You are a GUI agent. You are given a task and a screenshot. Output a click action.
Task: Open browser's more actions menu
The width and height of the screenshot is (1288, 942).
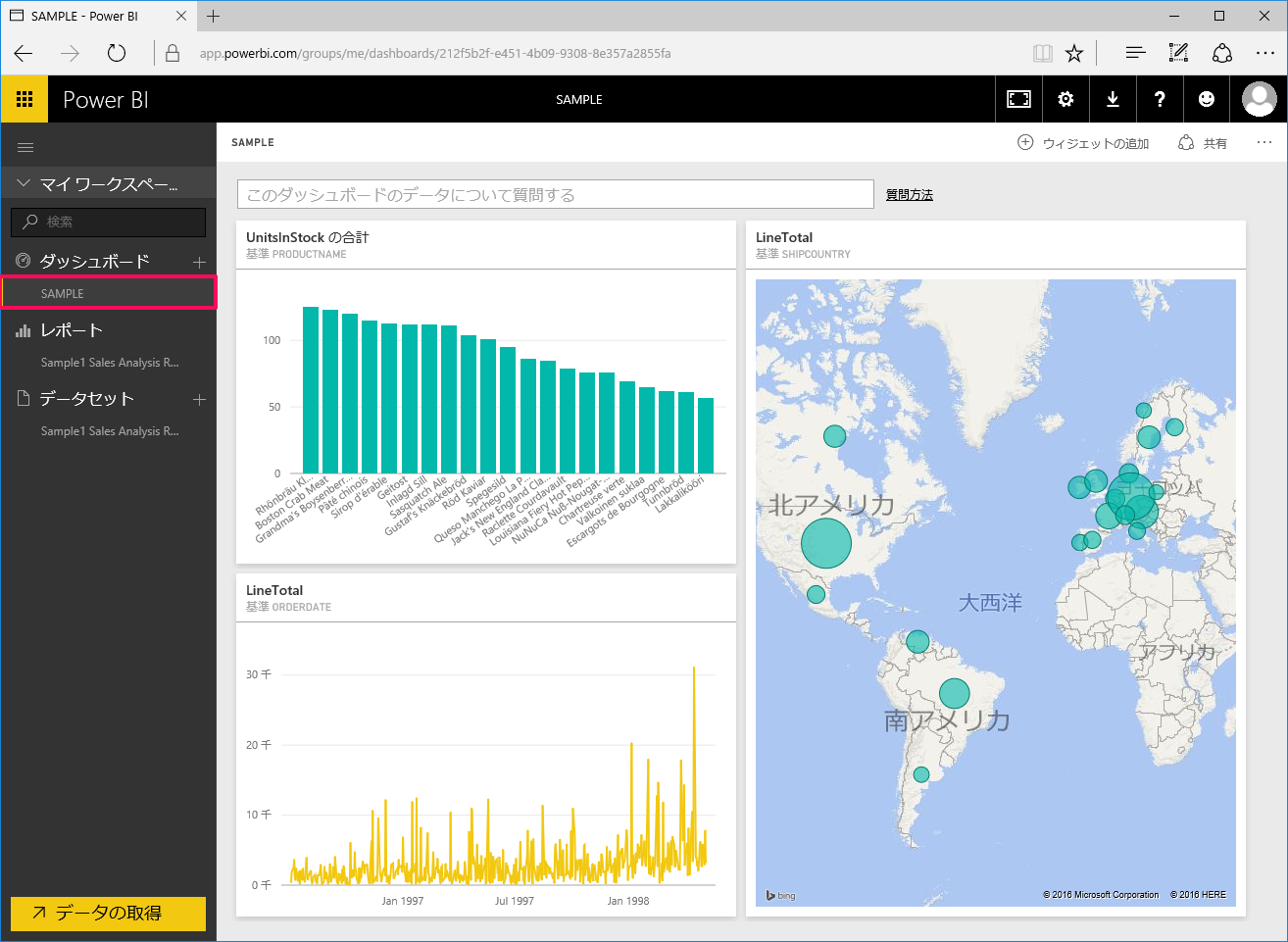pyautogui.click(x=1264, y=53)
